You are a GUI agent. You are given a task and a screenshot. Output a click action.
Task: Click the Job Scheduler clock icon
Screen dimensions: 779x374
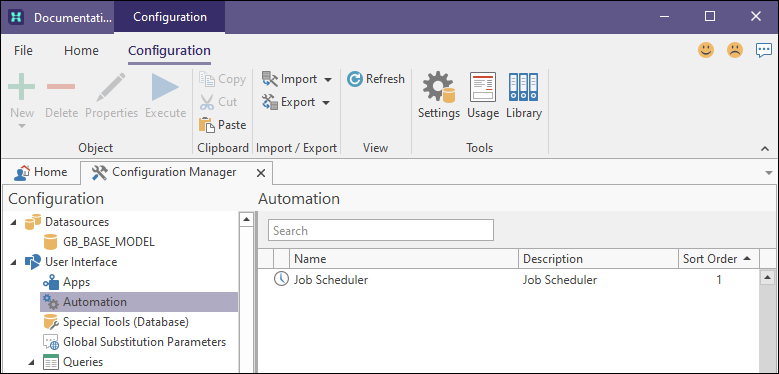[281, 279]
